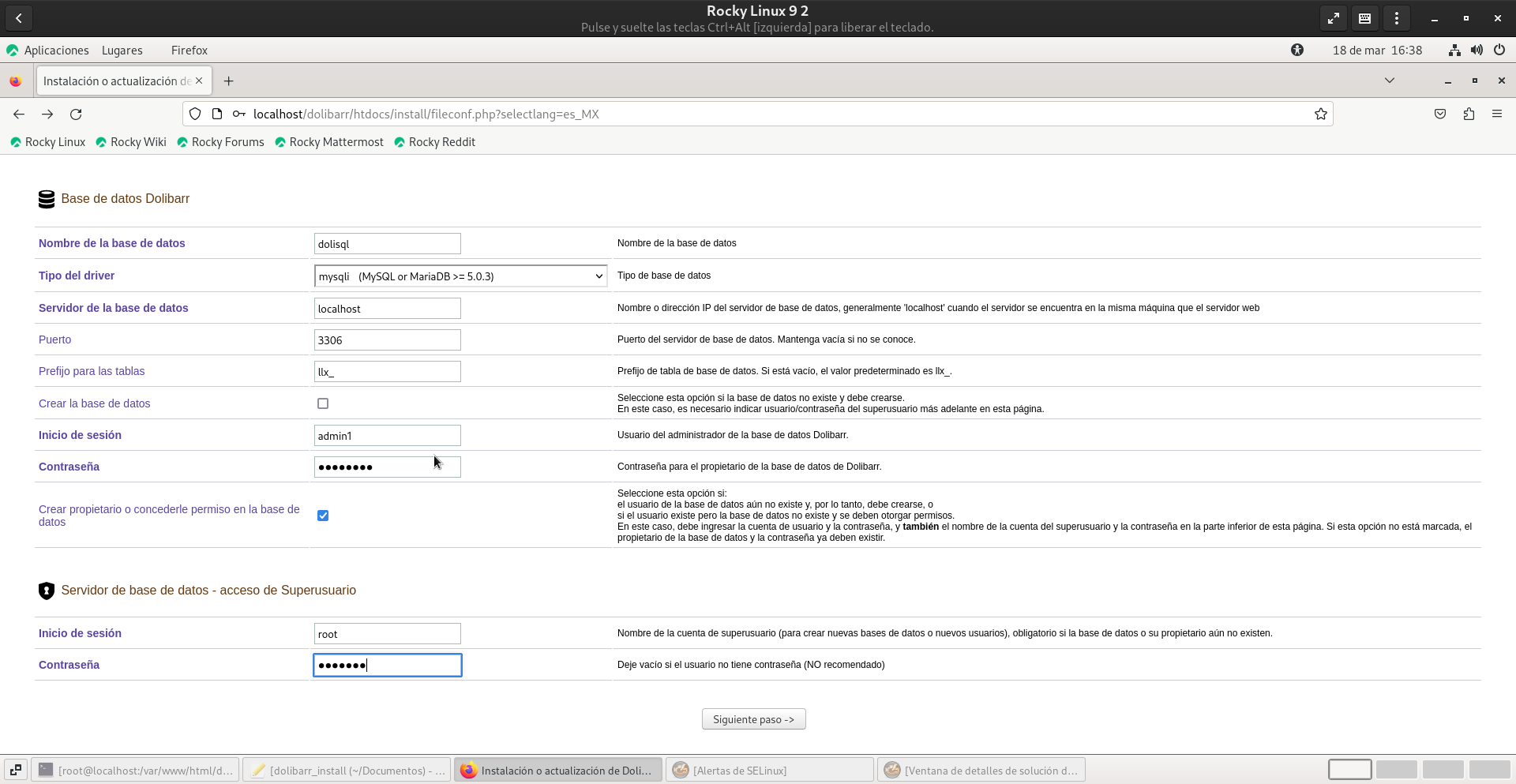1516x784 pixels.
Task: Click the system volume speaker icon
Action: [x=1477, y=51]
